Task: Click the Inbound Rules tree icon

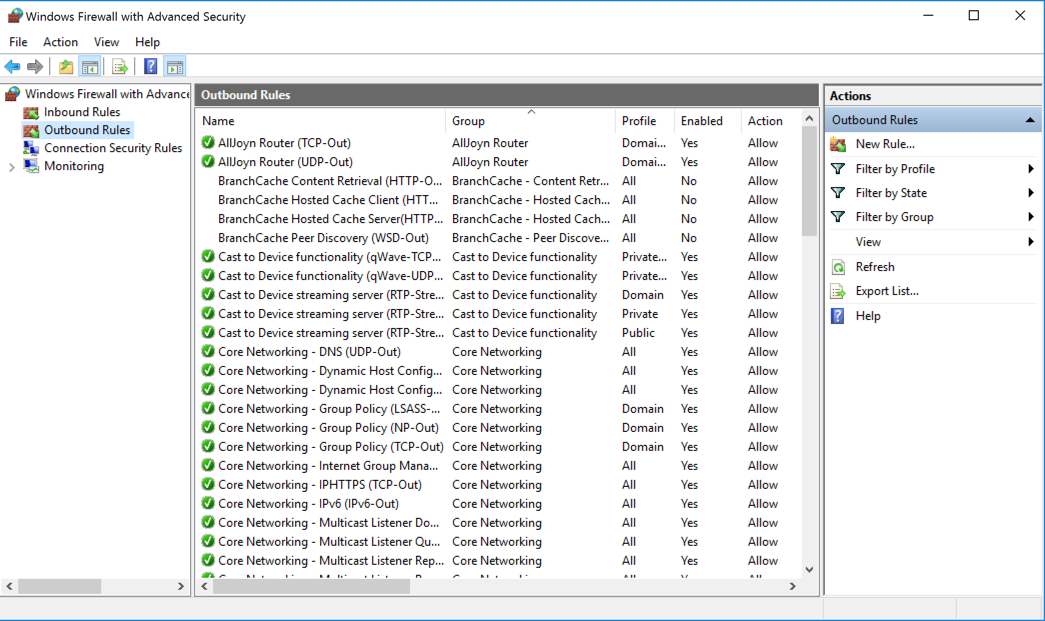Action: pos(31,113)
